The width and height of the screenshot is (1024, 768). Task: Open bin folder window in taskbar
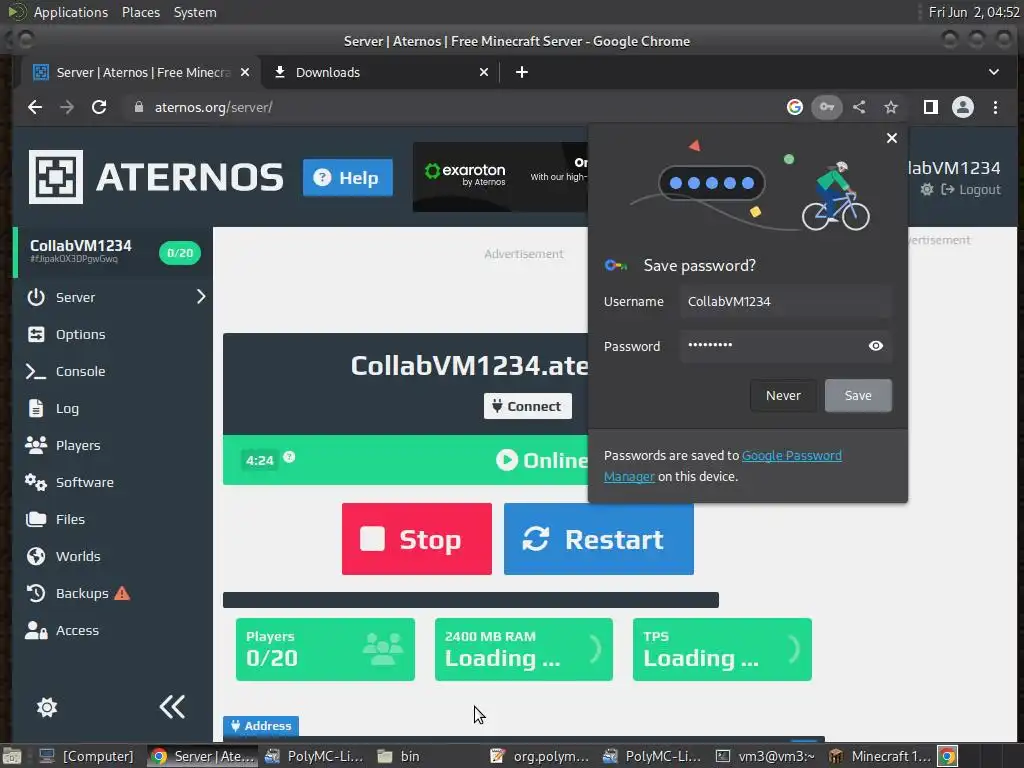(399, 756)
